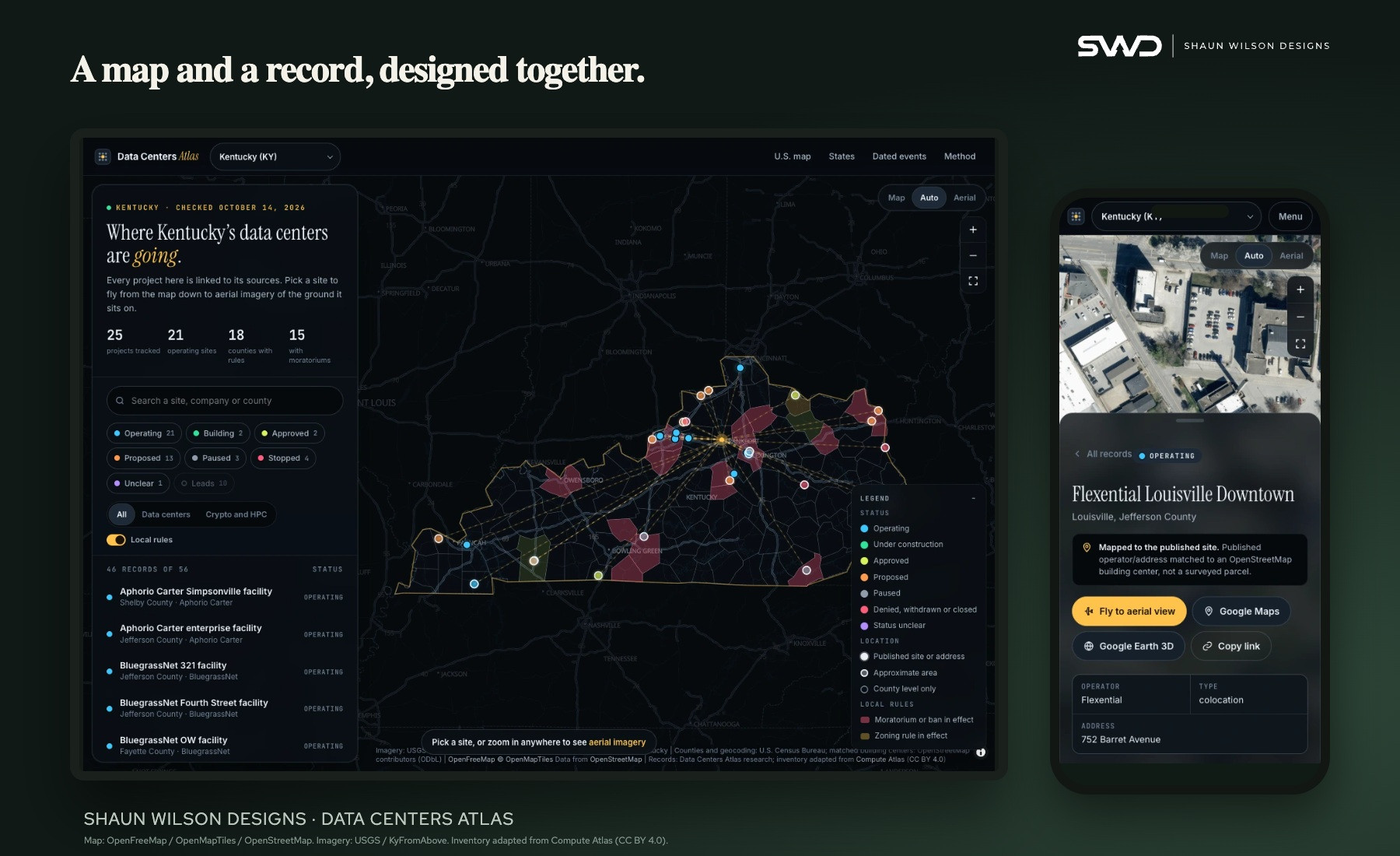Screen dimensions: 1400x856
Task: Copy link to the Flexential record
Action: click(x=1231, y=647)
